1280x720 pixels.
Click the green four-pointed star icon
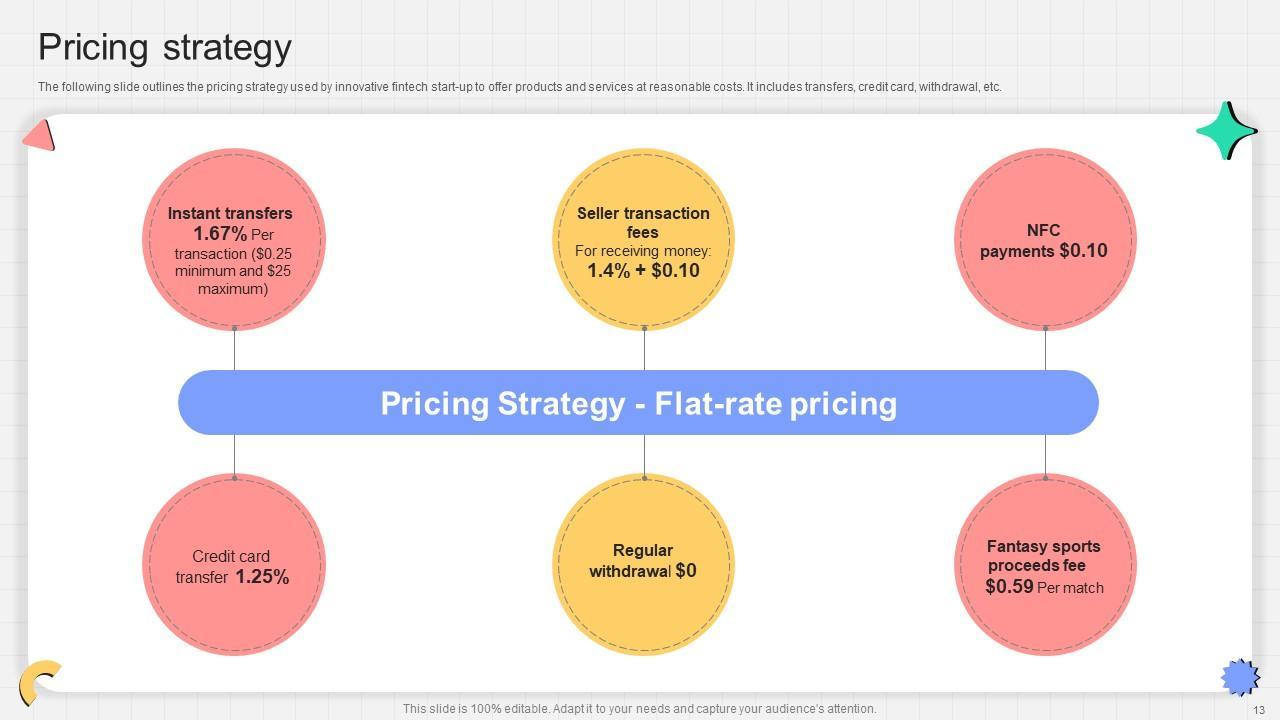coord(1225,131)
